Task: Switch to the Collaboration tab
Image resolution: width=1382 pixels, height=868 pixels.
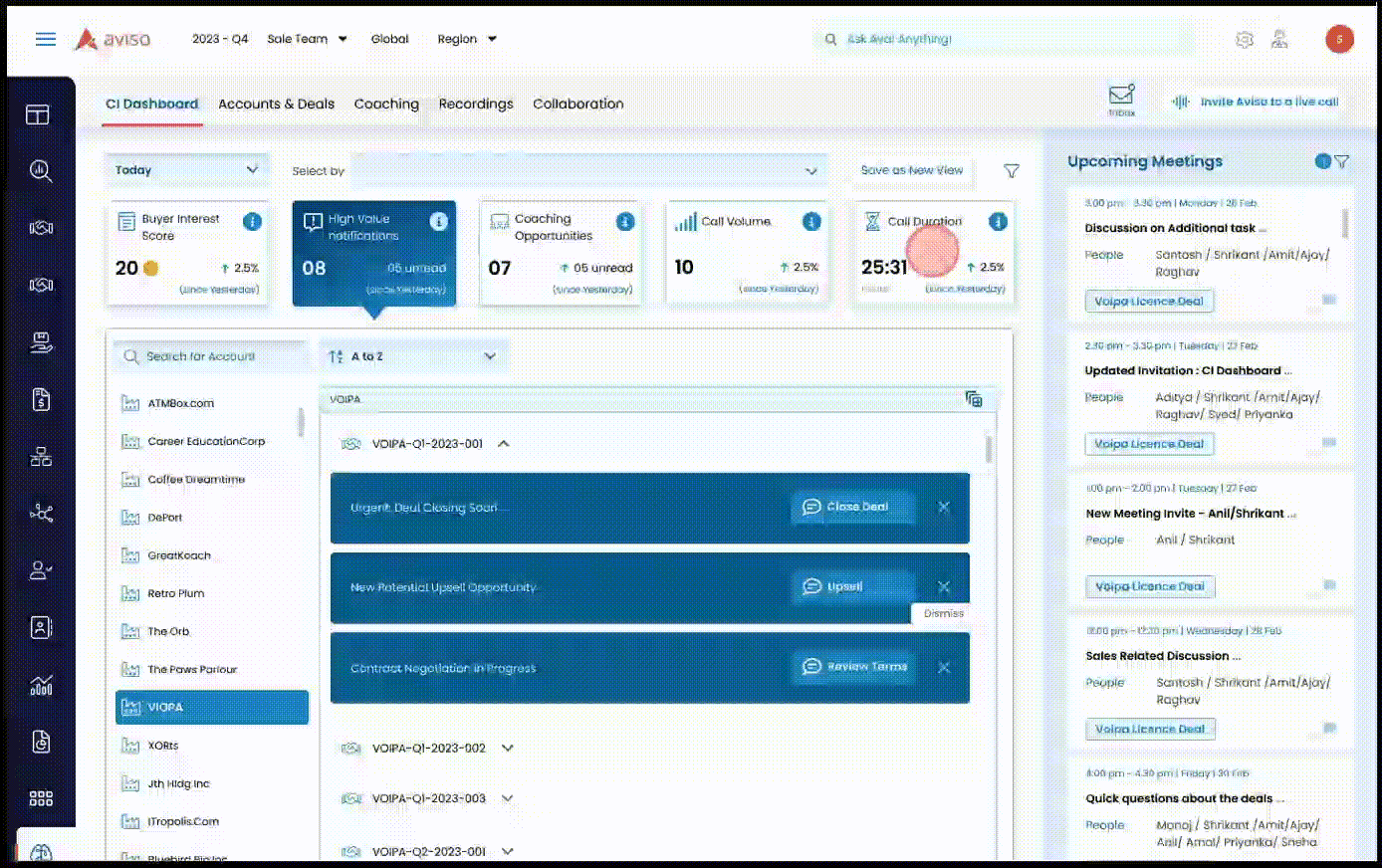Action: point(578,104)
